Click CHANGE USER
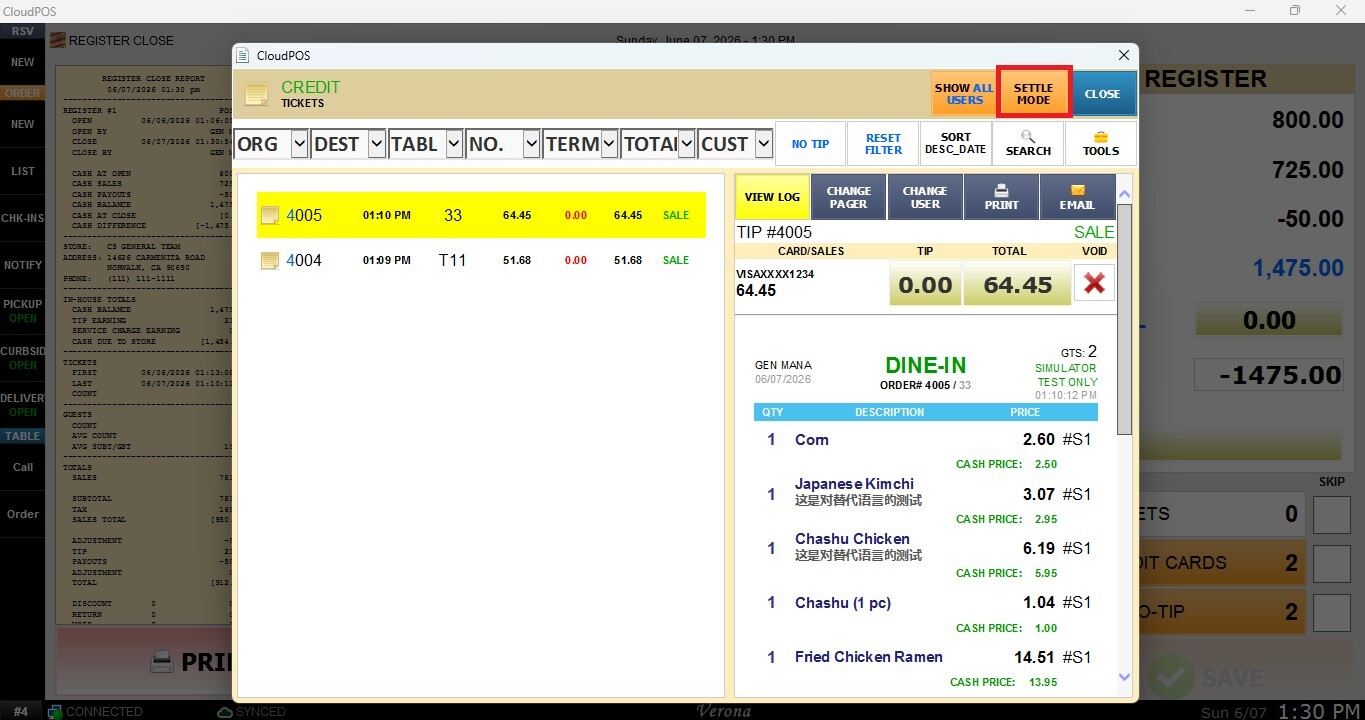Image resolution: width=1365 pixels, height=720 pixels. pyautogui.click(x=925, y=197)
